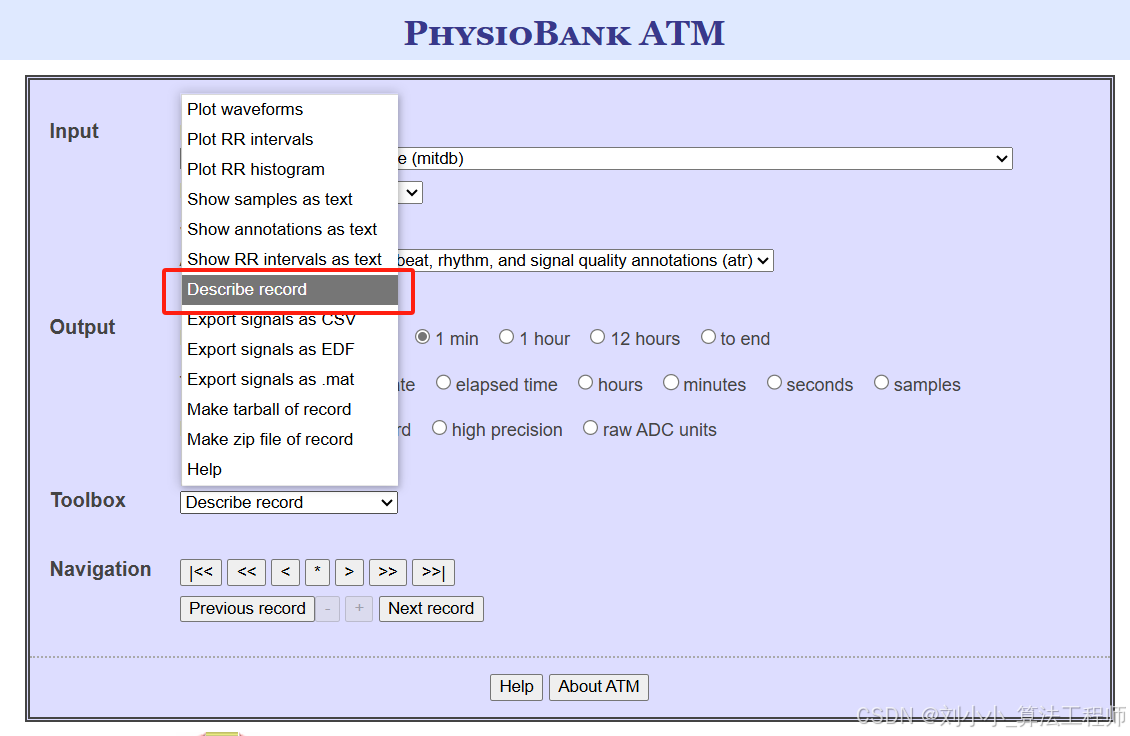This screenshot has height=736, width=1130.
Task: Click the Toolbox section label
Action: pyautogui.click(x=88, y=500)
